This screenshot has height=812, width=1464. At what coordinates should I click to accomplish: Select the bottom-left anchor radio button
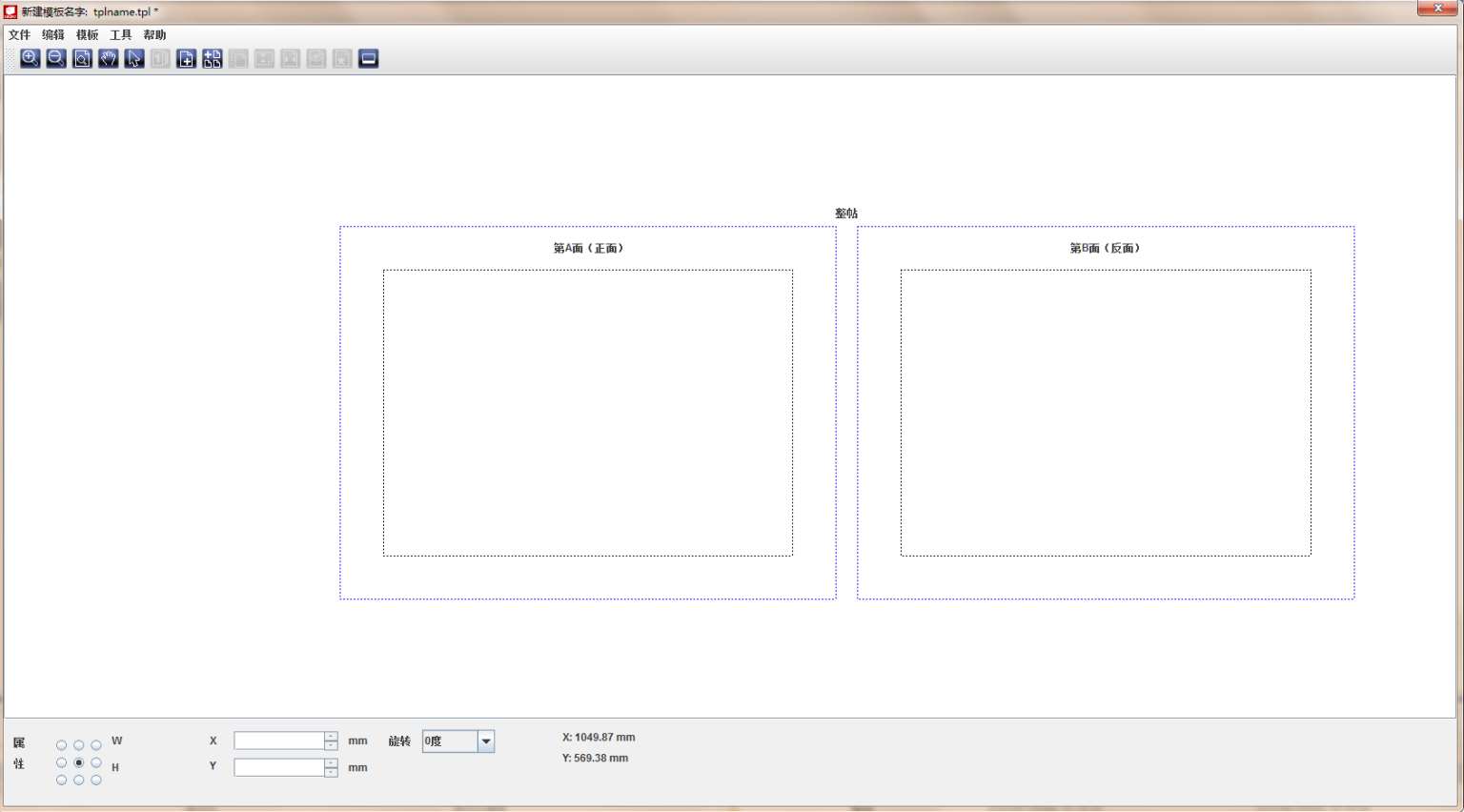[62, 780]
